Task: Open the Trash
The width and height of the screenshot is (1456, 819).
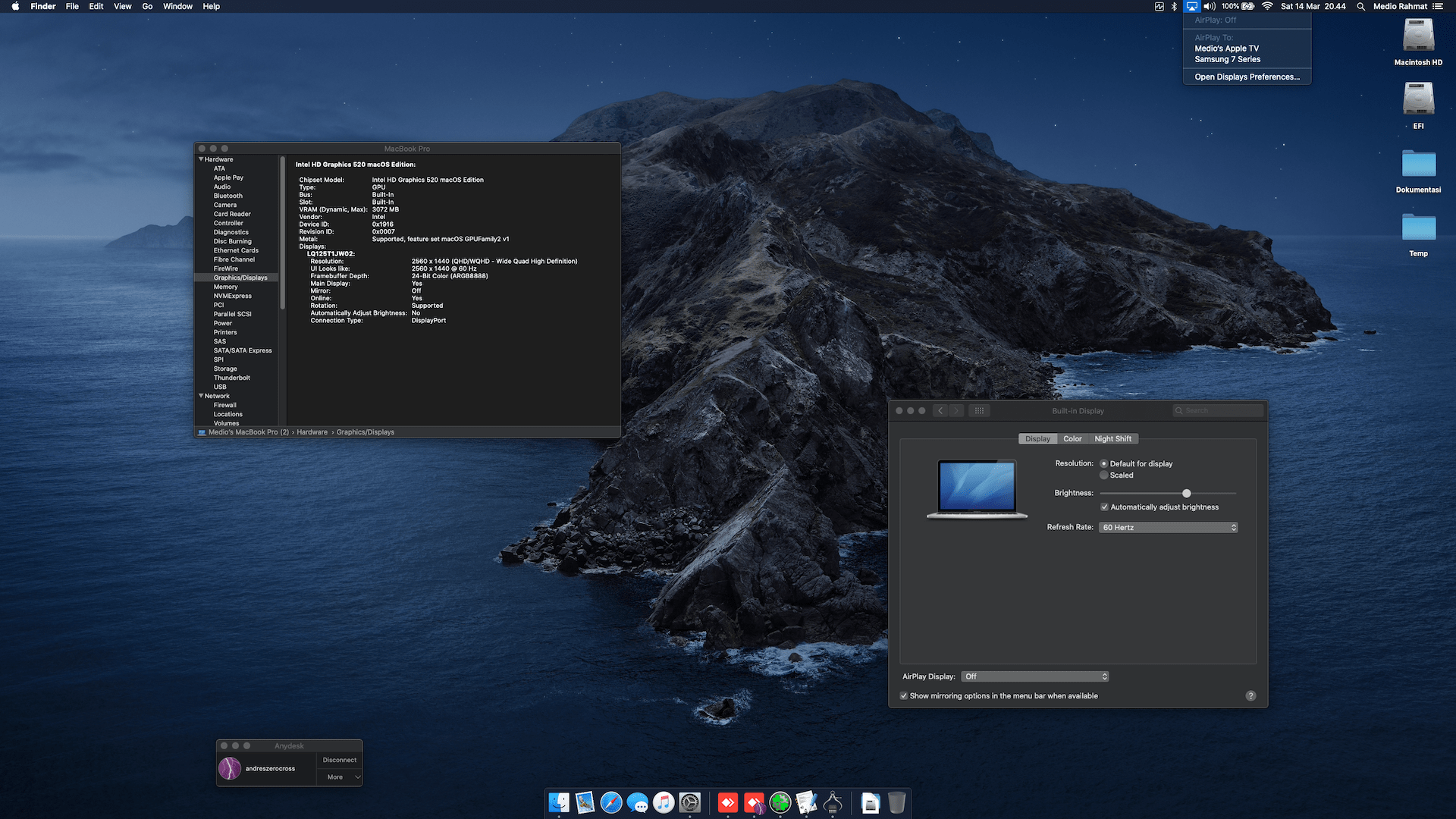Action: (896, 802)
